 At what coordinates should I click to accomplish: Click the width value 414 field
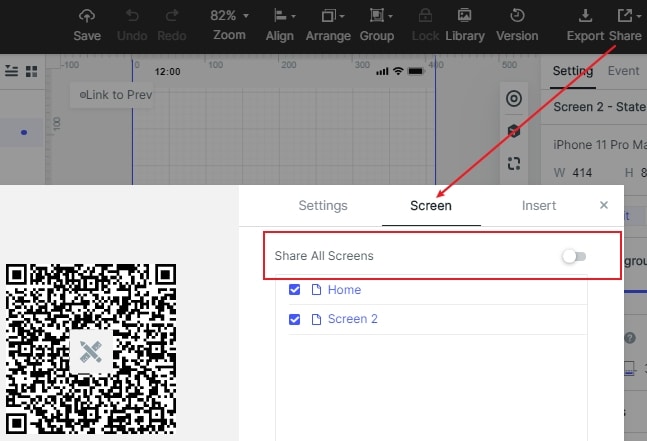[x=582, y=172]
